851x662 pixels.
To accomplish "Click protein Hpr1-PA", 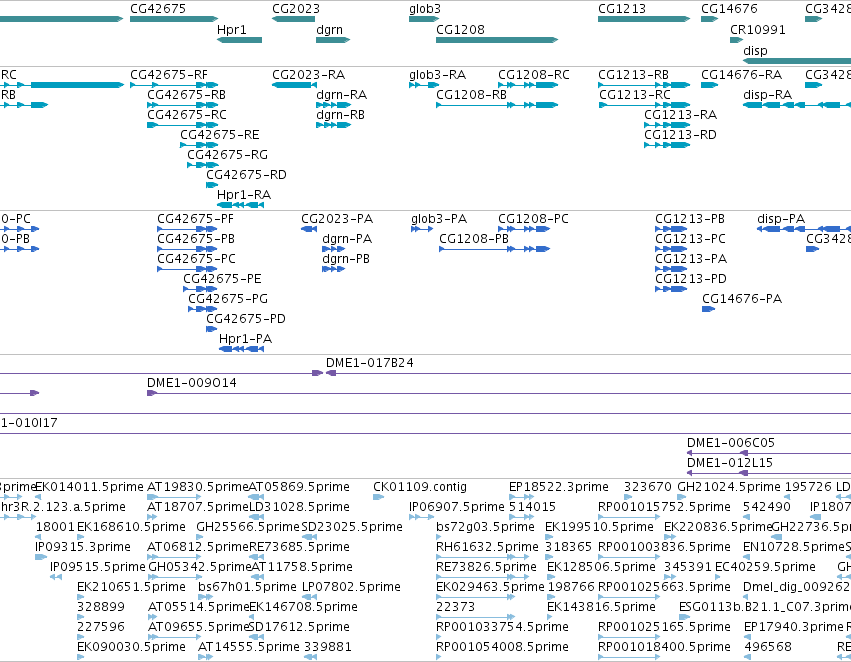I will coord(245,340).
